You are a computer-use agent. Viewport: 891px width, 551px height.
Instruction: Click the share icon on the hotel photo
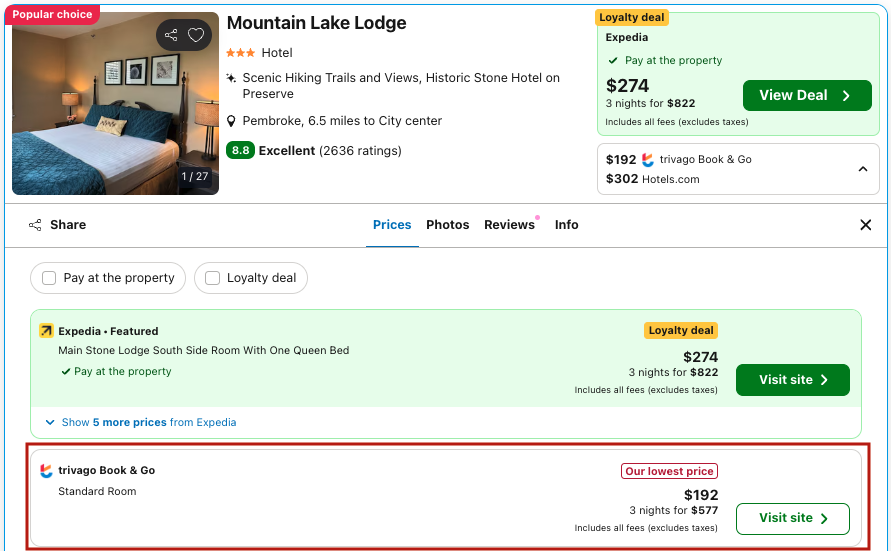point(171,35)
